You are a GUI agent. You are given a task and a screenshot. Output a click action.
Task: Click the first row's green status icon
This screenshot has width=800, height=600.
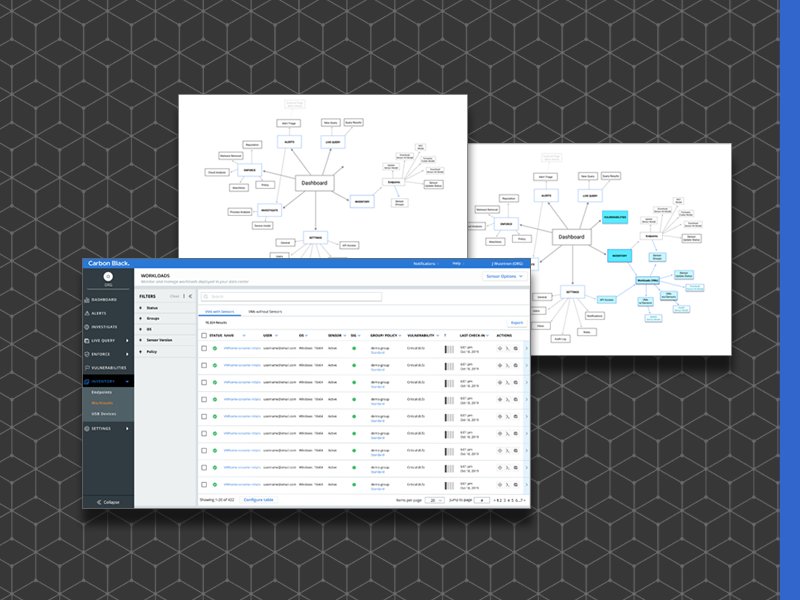[x=215, y=348]
